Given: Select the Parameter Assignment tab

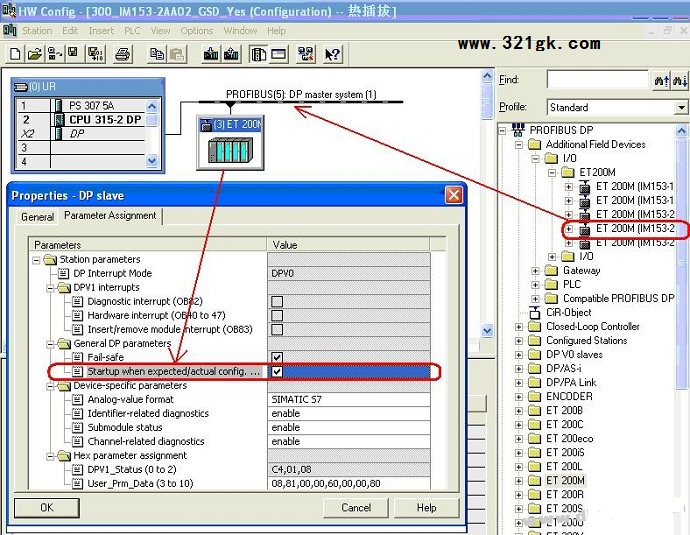Looking at the screenshot, I should (x=110, y=216).
